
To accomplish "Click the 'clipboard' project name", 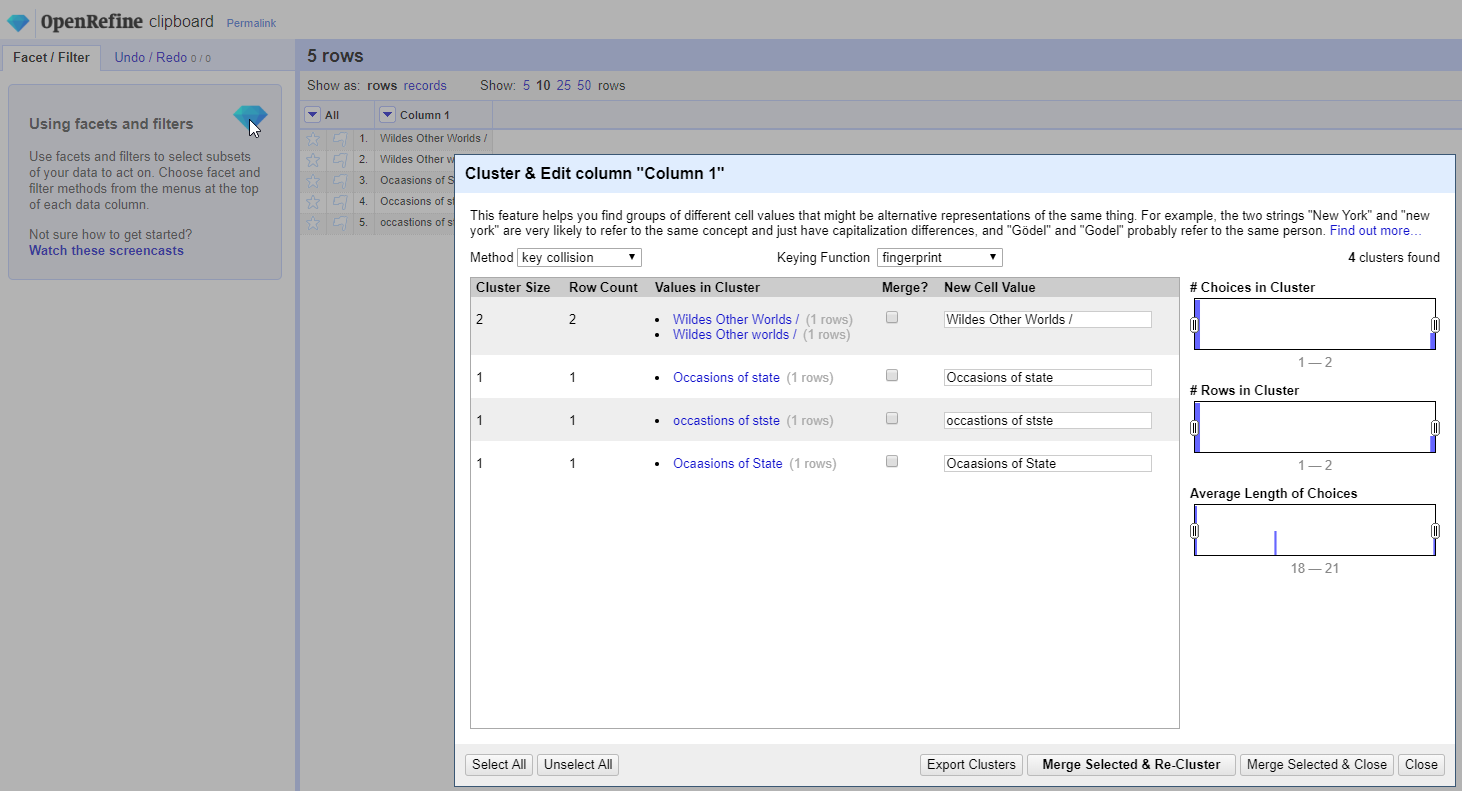I will (x=181, y=21).
